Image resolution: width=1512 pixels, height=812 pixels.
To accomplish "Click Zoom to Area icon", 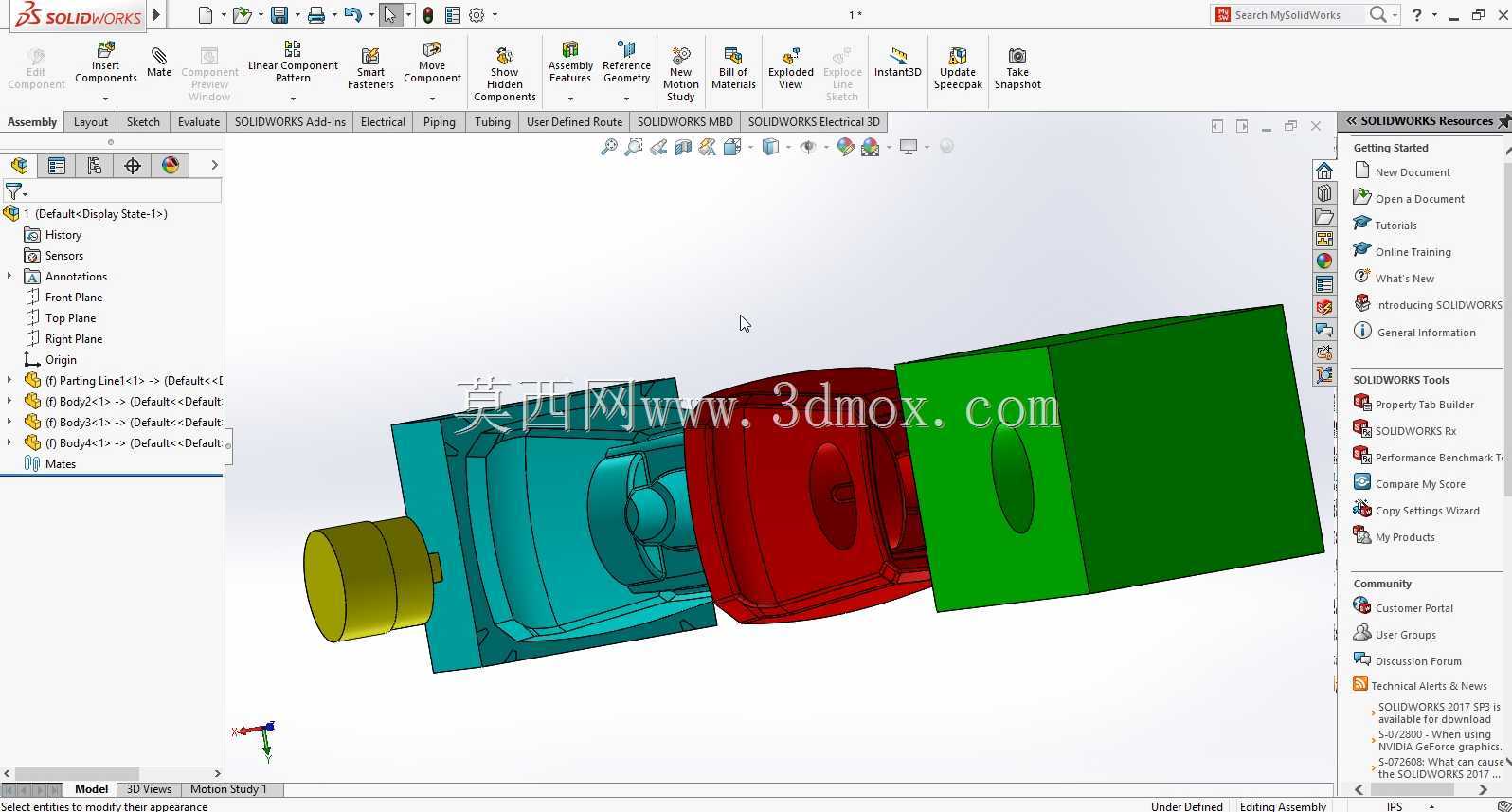I will (x=634, y=147).
